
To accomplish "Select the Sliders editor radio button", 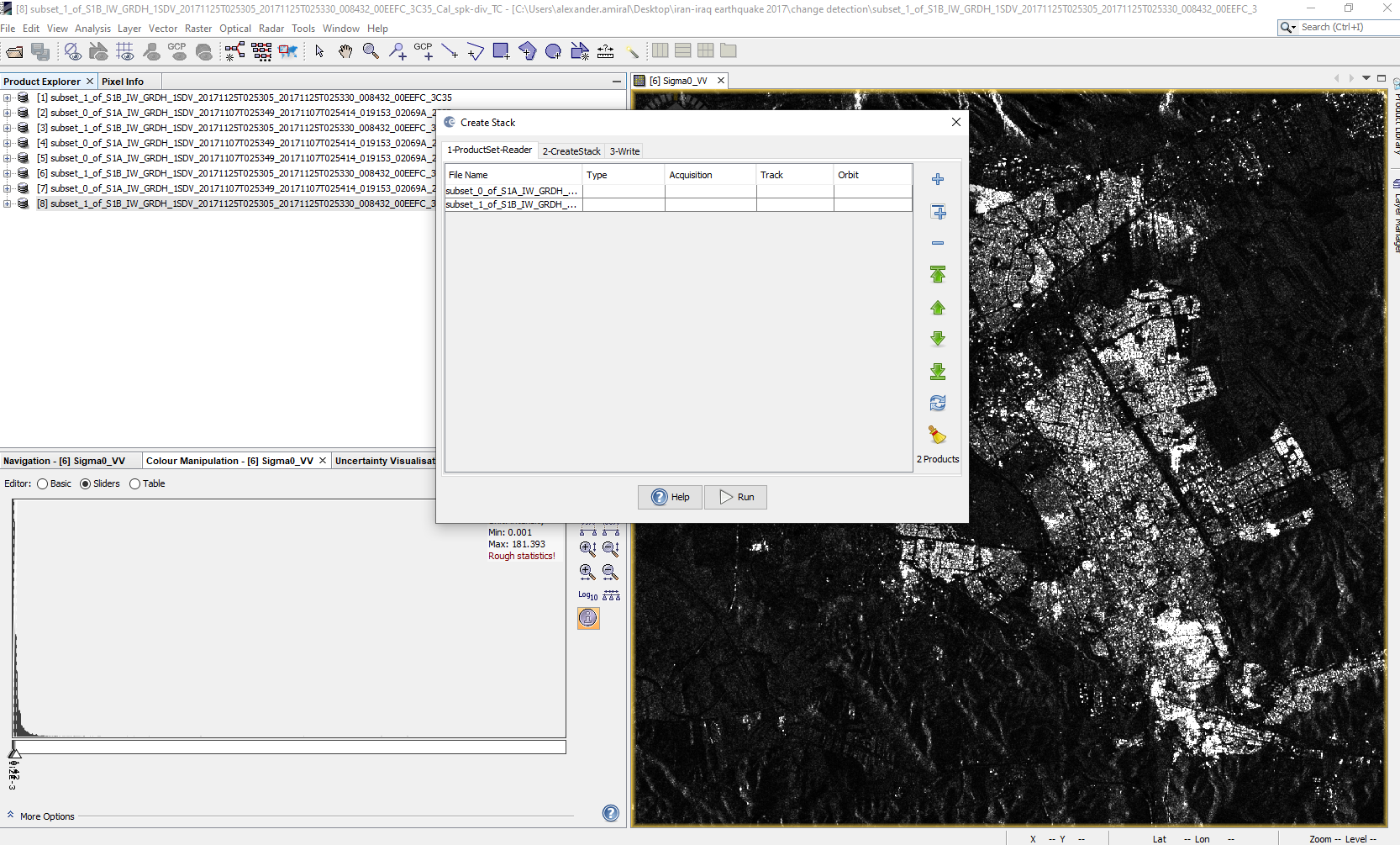I will pyautogui.click(x=86, y=484).
